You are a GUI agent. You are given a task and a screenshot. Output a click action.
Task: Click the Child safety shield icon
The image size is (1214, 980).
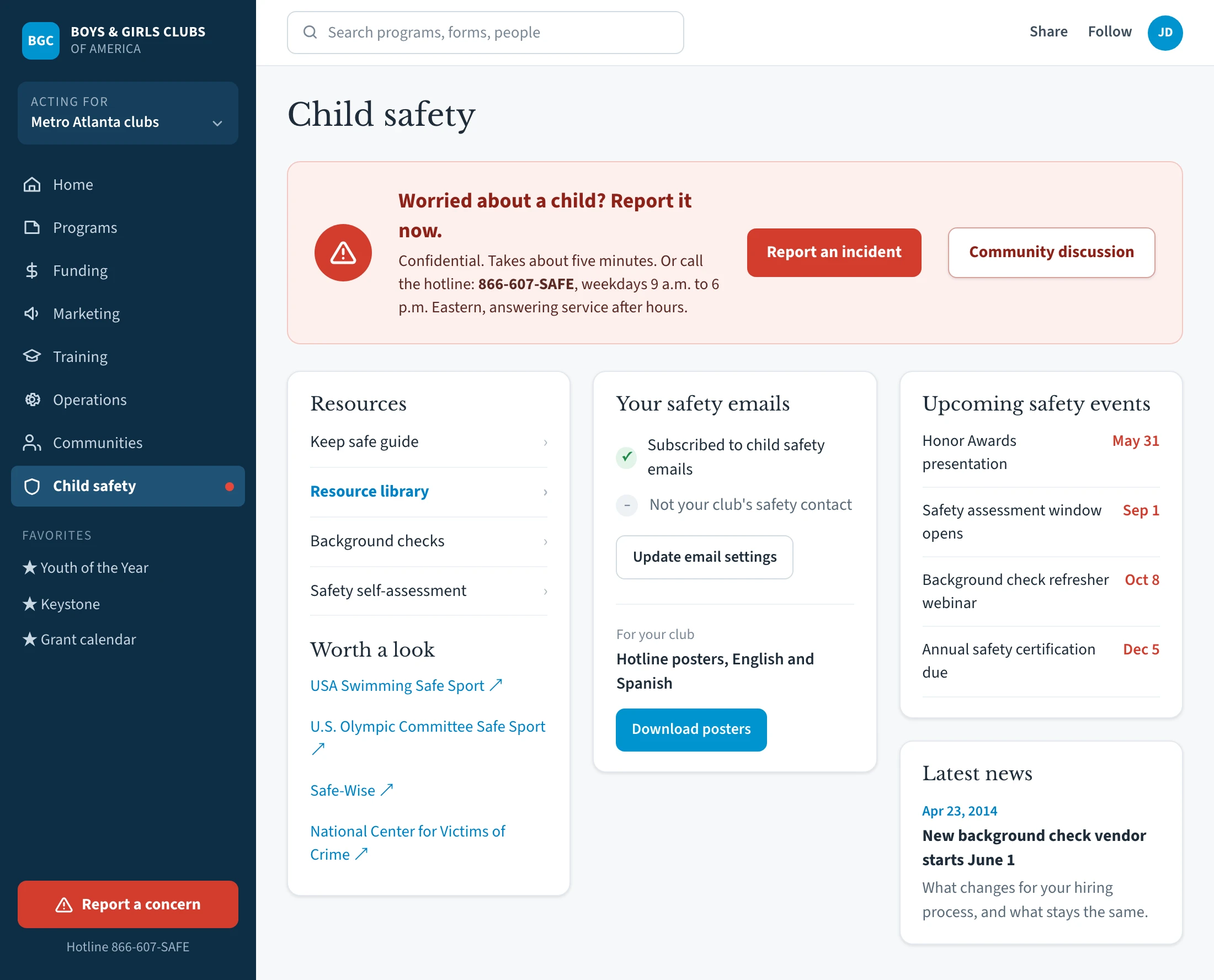tap(32, 486)
